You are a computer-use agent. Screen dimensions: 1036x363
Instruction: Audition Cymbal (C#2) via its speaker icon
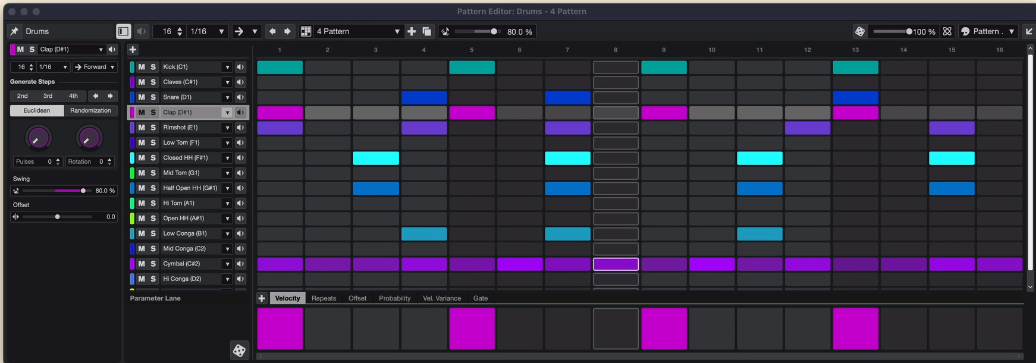(240, 264)
